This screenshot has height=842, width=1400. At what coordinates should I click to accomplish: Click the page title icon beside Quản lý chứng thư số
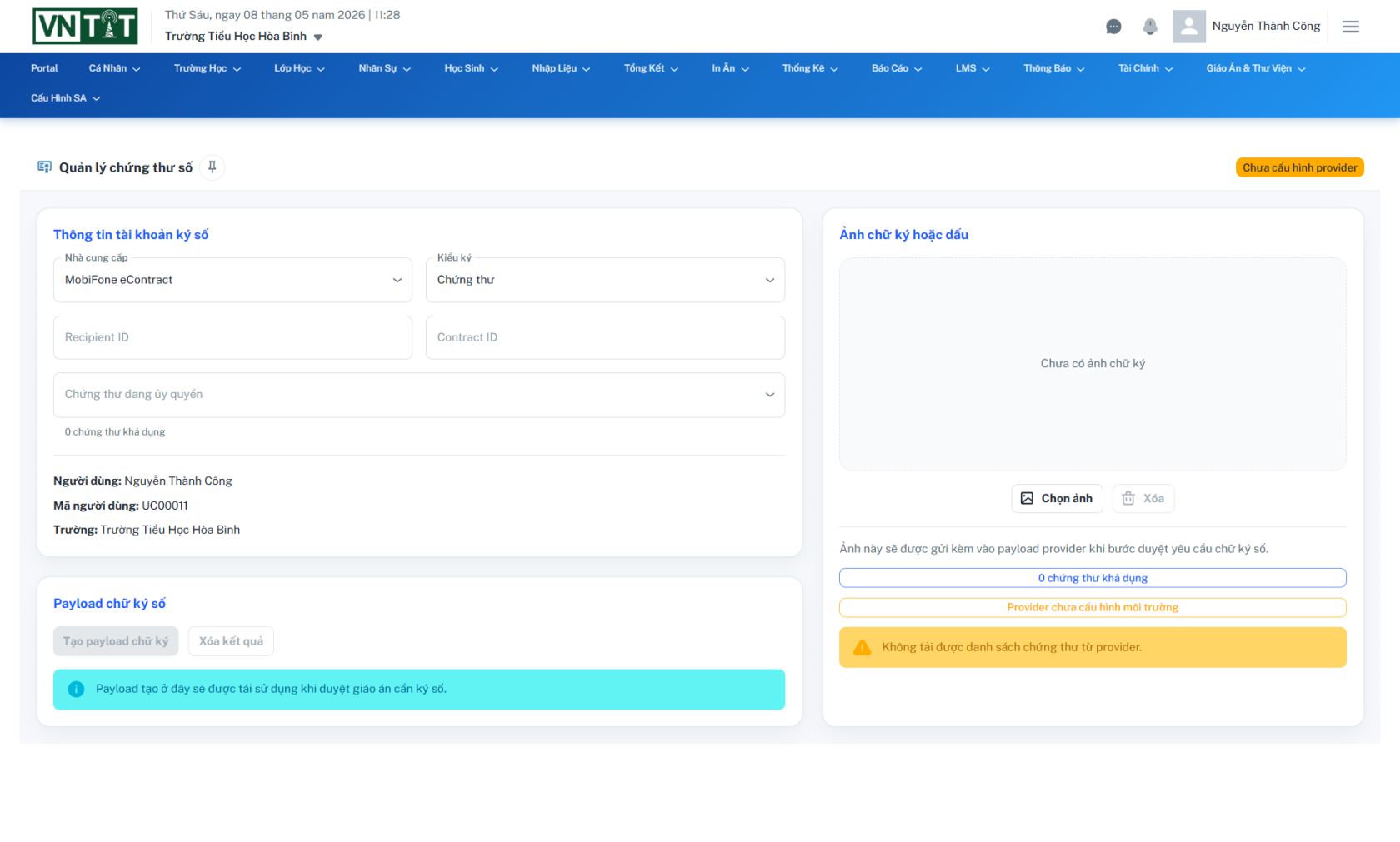tap(44, 167)
